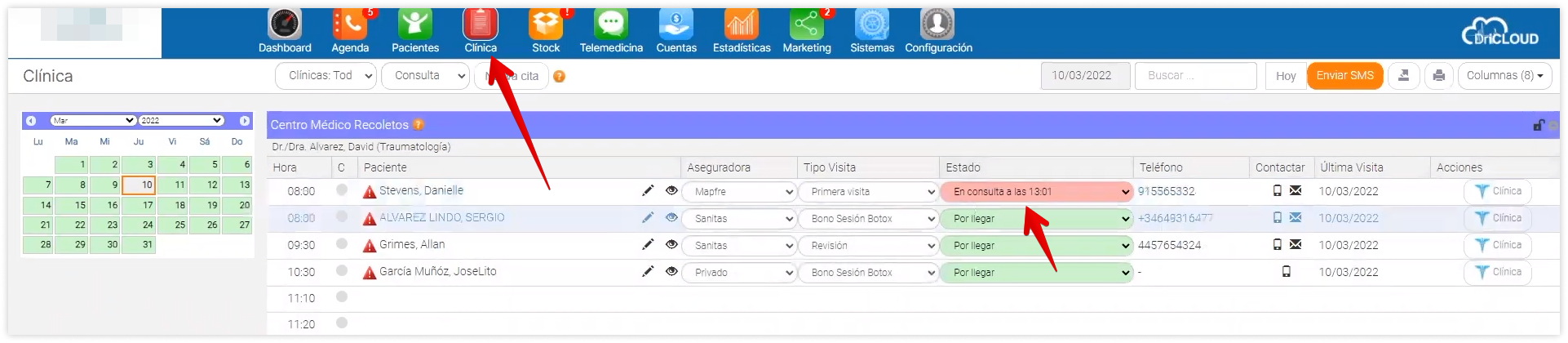The width and height of the screenshot is (1568, 343).
Task: View Grimes, Allan details with eye icon
Action: (671, 245)
